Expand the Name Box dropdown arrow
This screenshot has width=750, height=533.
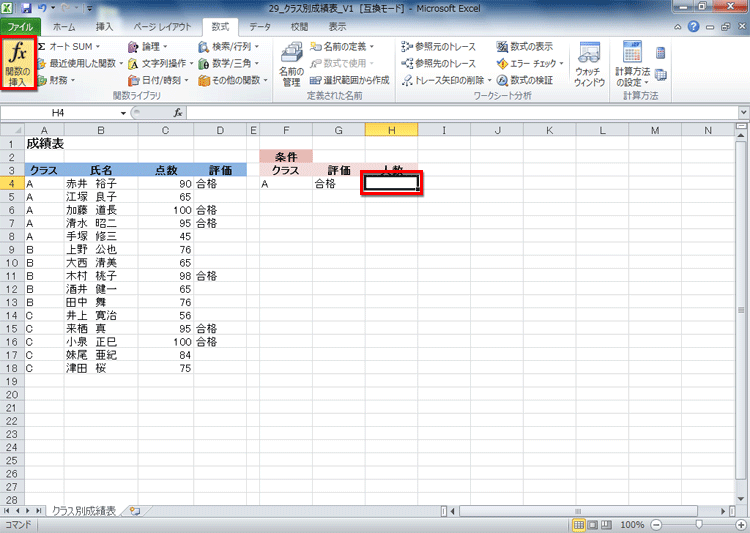tap(123, 113)
